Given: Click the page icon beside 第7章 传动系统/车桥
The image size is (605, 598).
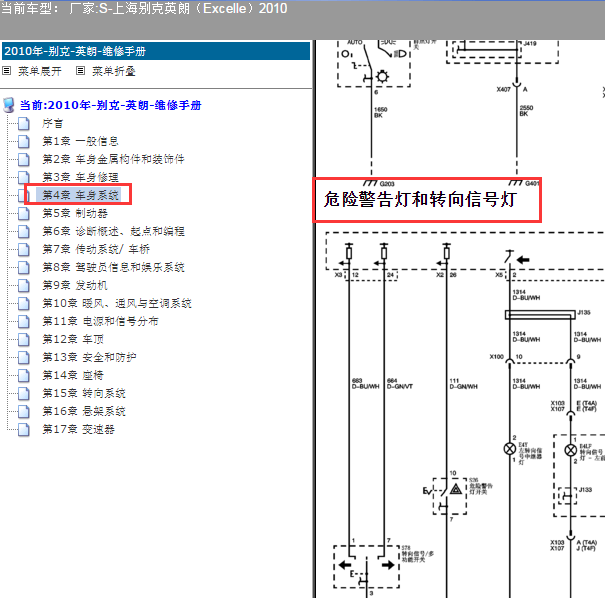Looking at the screenshot, I should (24, 249).
